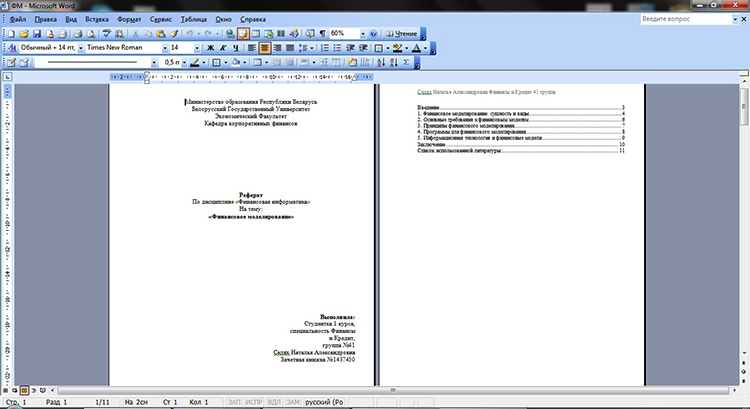Apply the shading fill color bucket

tap(236, 62)
